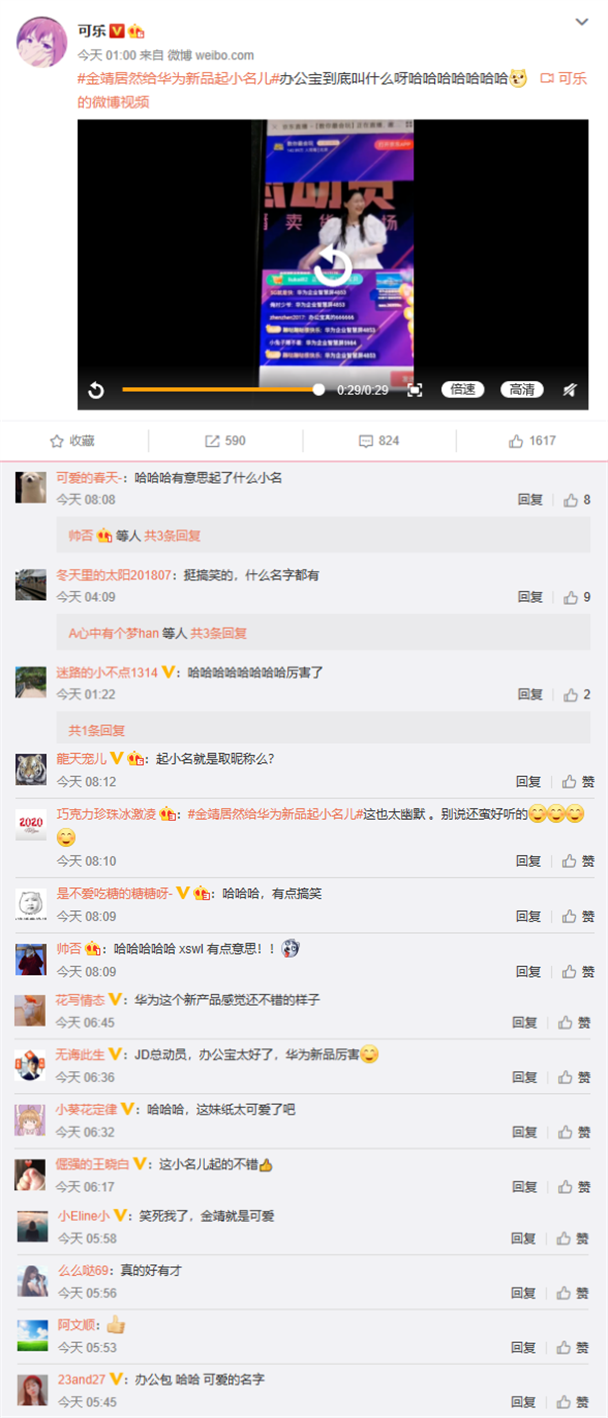Image resolution: width=608 pixels, height=1418 pixels.
Task: Expand 共1条回复 under 迷路的小不点1314
Action: (97, 730)
